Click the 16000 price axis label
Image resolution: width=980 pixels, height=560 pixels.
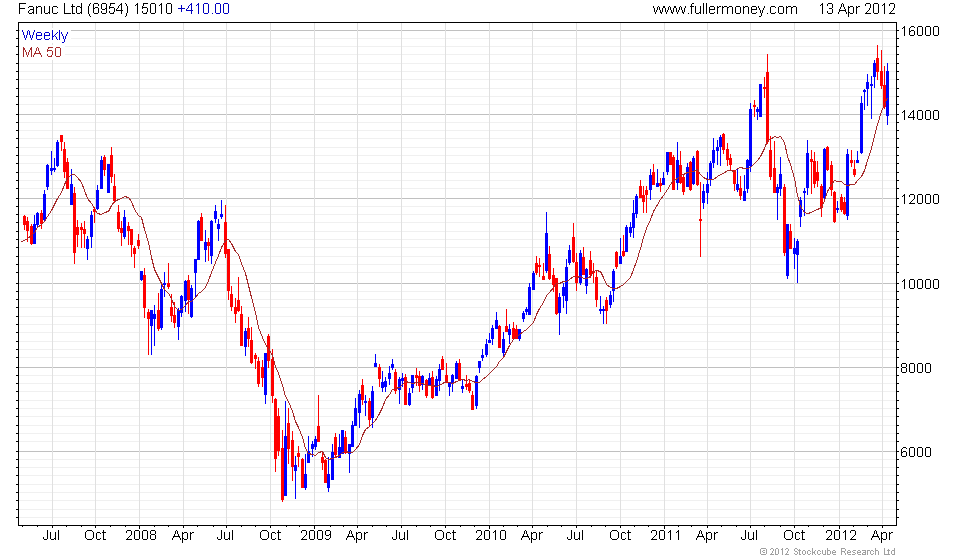tap(922, 31)
